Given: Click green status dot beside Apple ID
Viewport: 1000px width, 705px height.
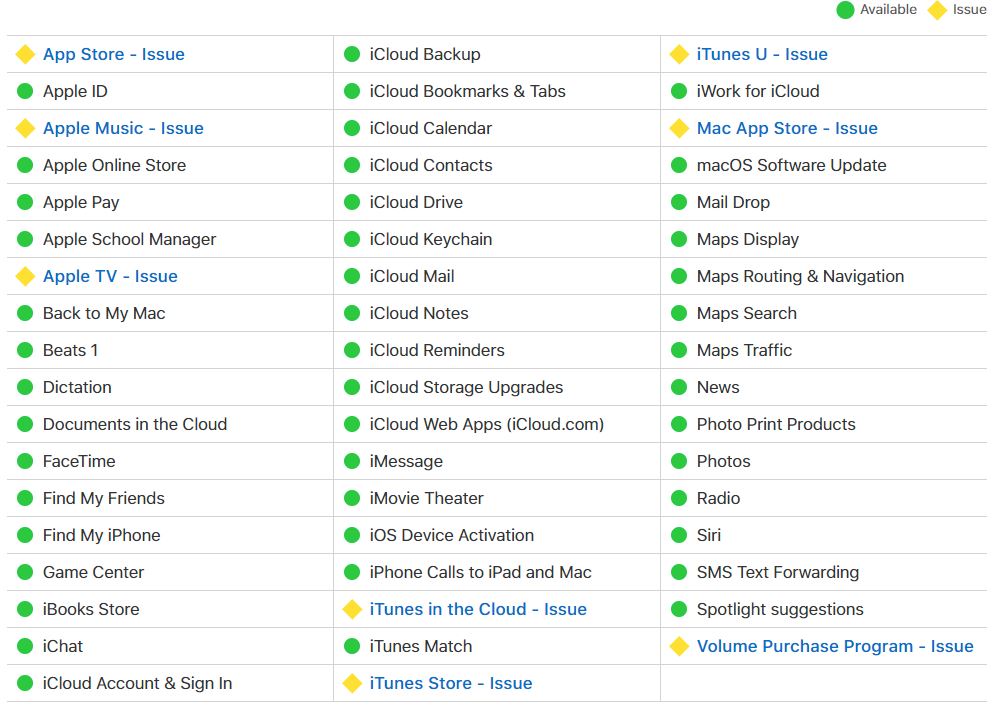Looking at the screenshot, I should click(25, 91).
